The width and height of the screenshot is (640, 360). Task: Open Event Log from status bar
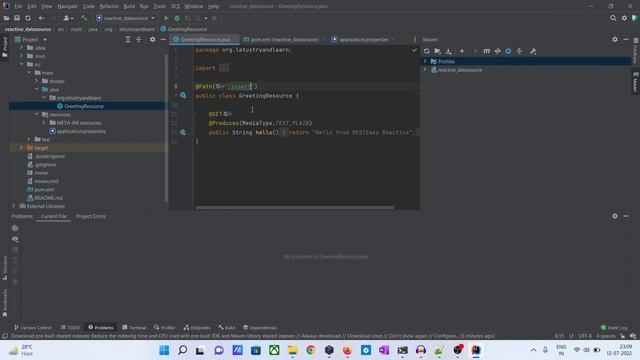click(x=614, y=327)
